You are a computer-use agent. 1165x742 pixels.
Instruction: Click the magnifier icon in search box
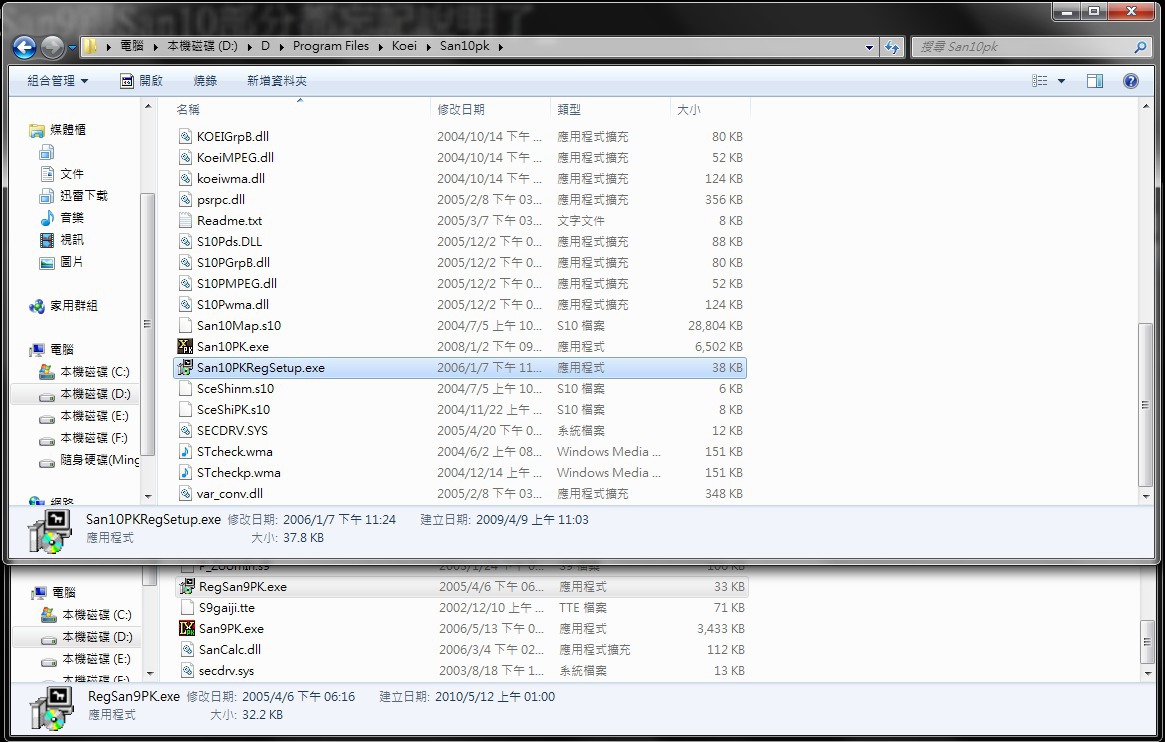click(1140, 47)
